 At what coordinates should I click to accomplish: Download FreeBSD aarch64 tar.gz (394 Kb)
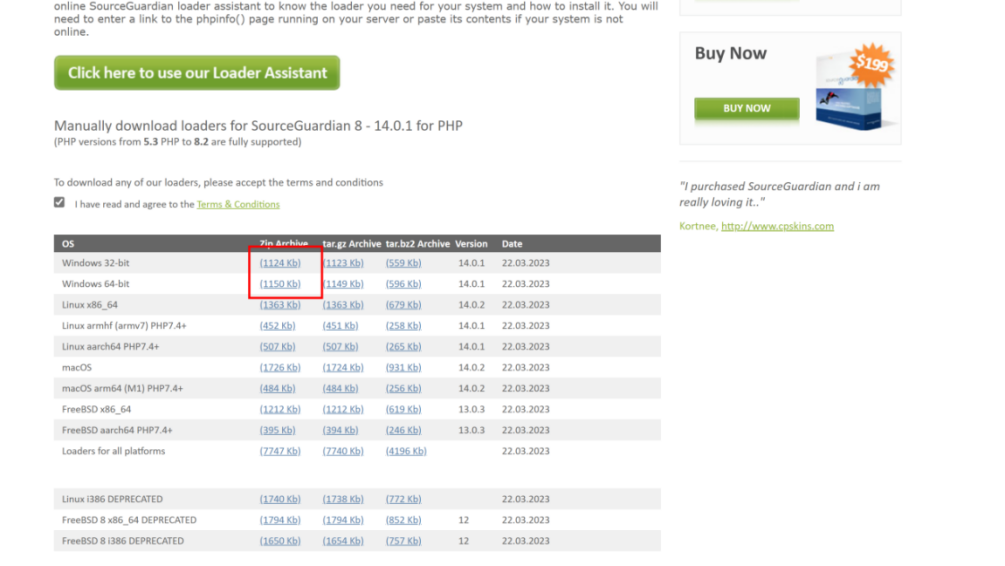click(340, 431)
